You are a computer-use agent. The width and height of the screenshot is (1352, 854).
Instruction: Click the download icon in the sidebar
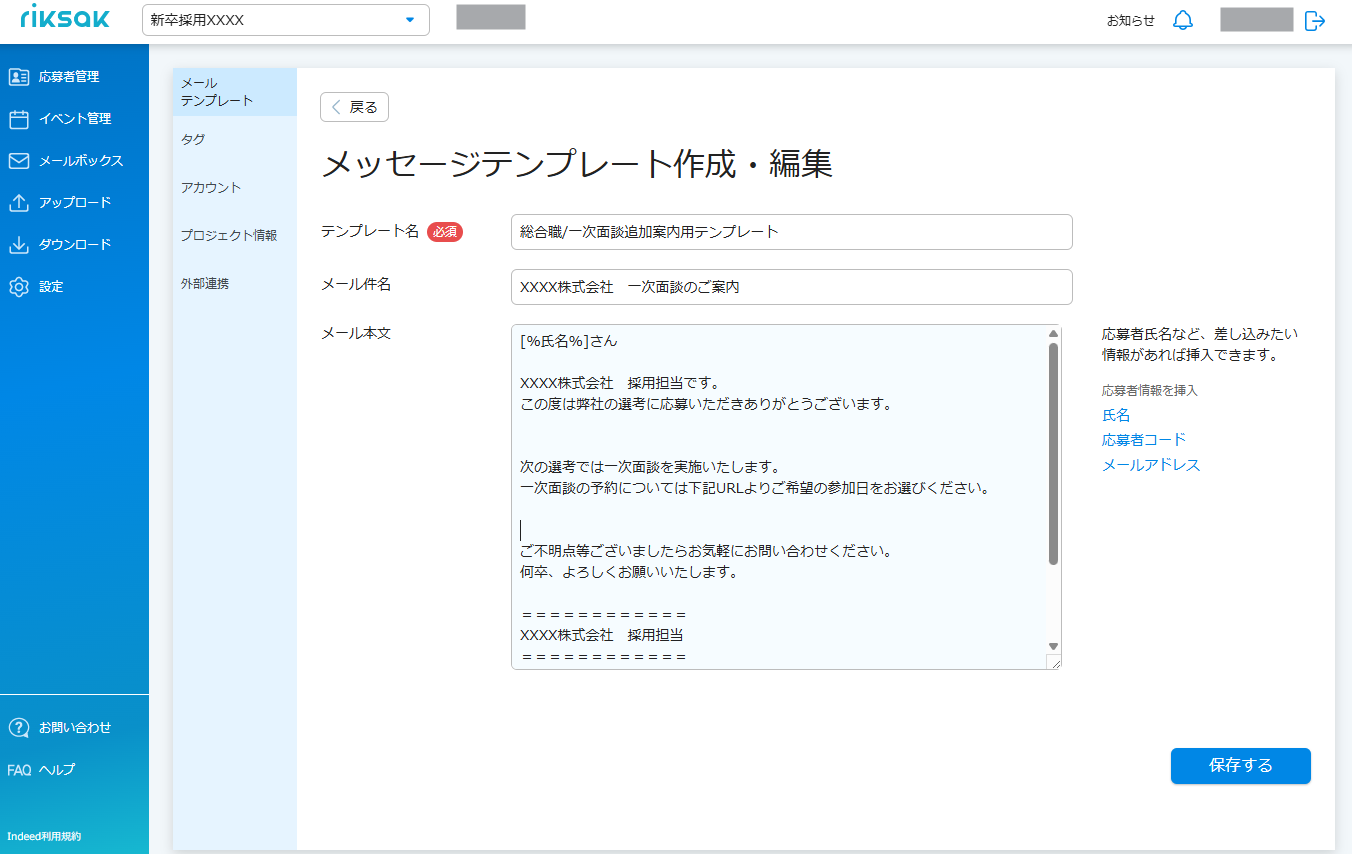click(x=18, y=245)
